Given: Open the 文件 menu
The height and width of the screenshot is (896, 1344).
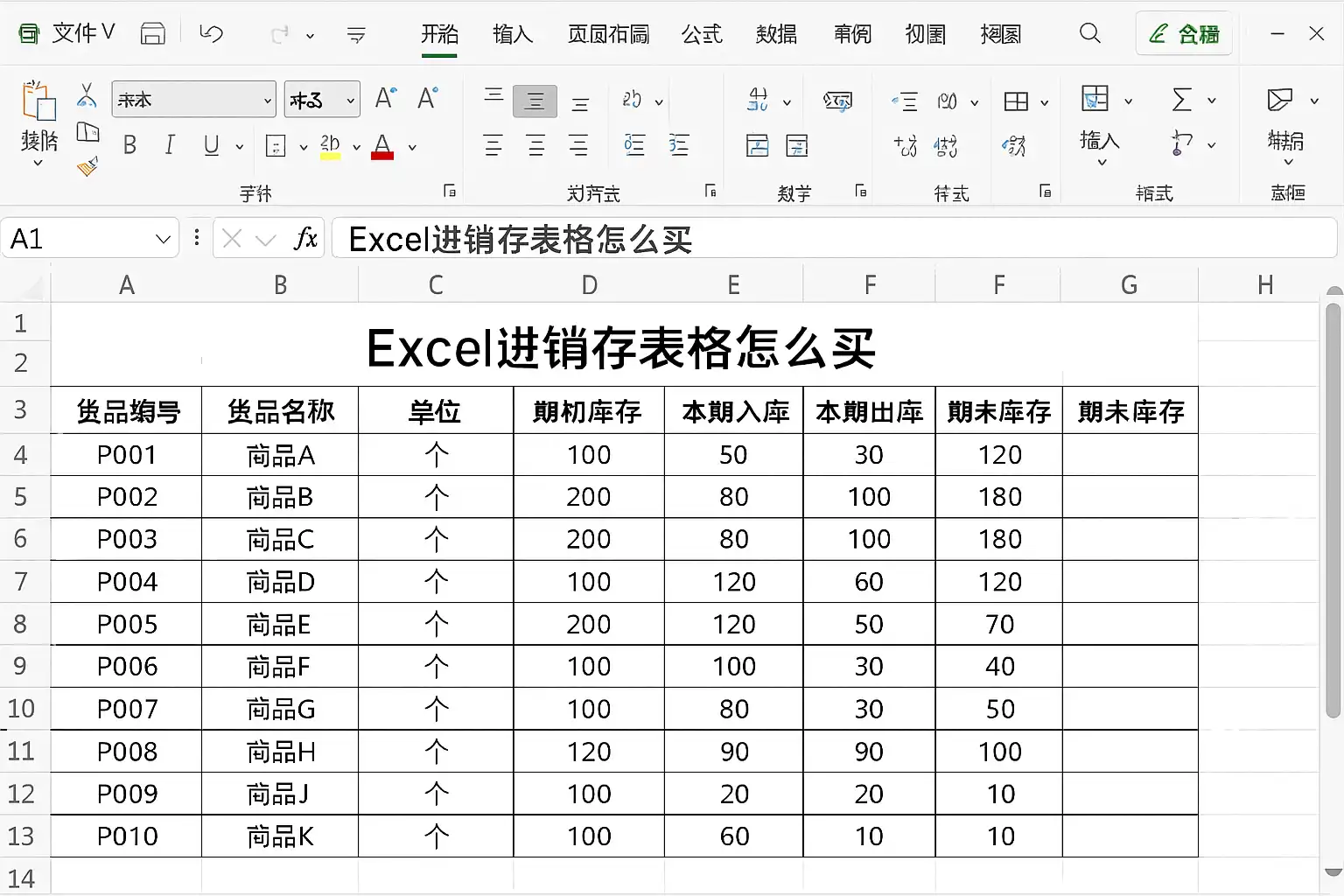Looking at the screenshot, I should (x=82, y=33).
